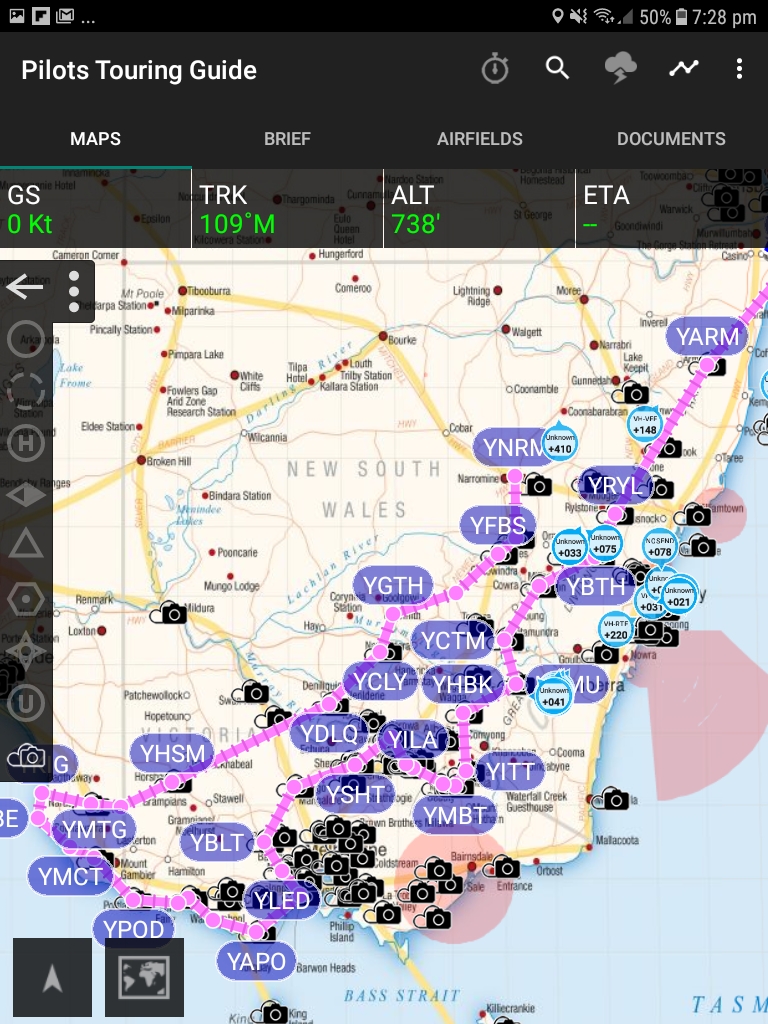The width and height of the screenshot is (768, 1024).
Task: Open the world map selection button
Action: 144,978
